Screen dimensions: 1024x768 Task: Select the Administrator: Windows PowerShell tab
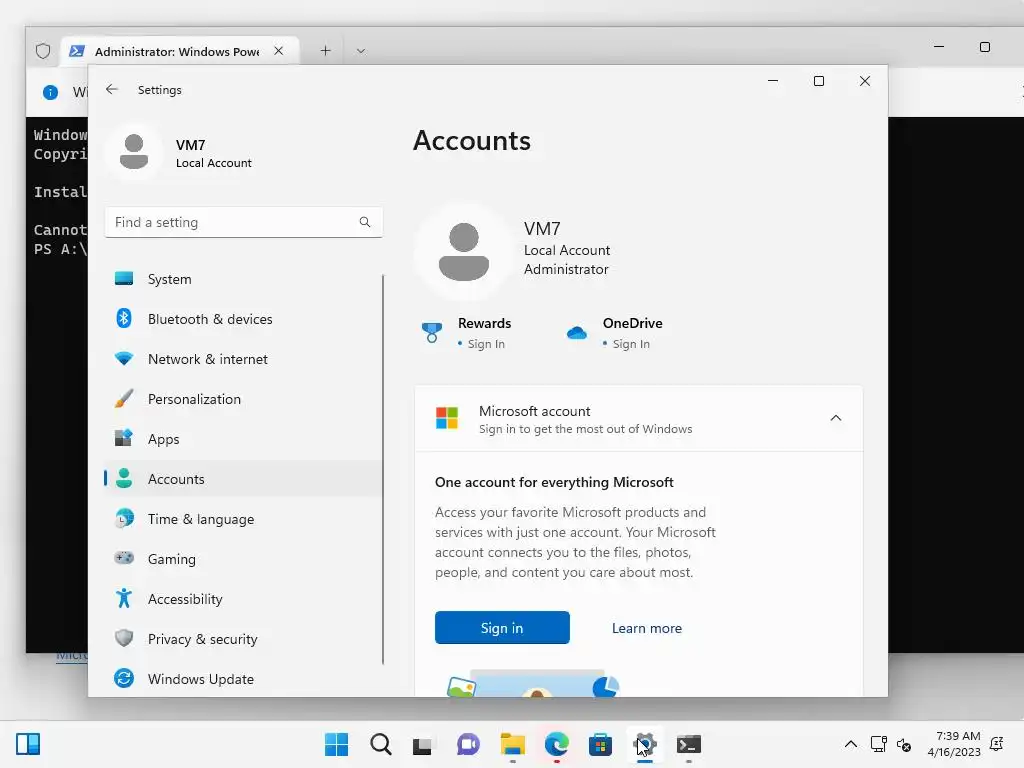point(176,51)
